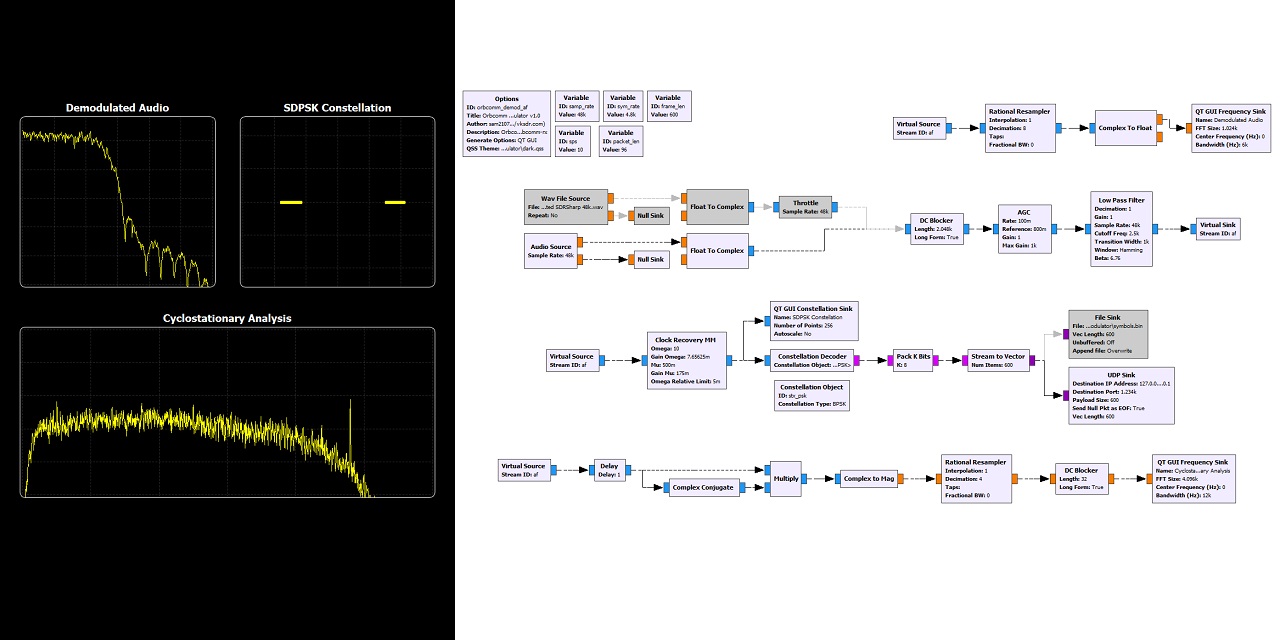This screenshot has height=640, width=1280.
Task: Click 'Gain Omega: 7.65625m' in Clock Recovery
Action: (683, 356)
